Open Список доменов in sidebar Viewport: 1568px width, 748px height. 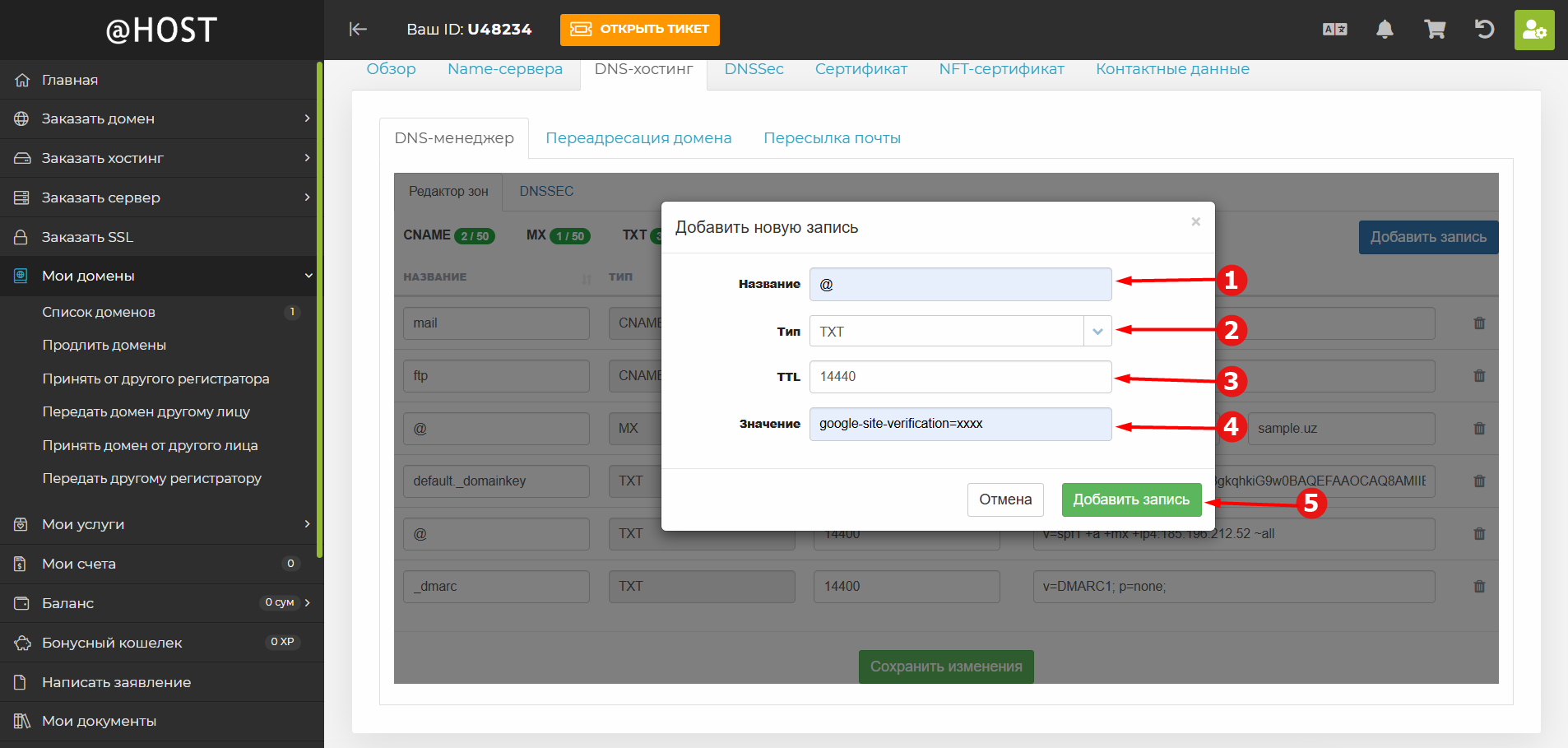pos(99,312)
